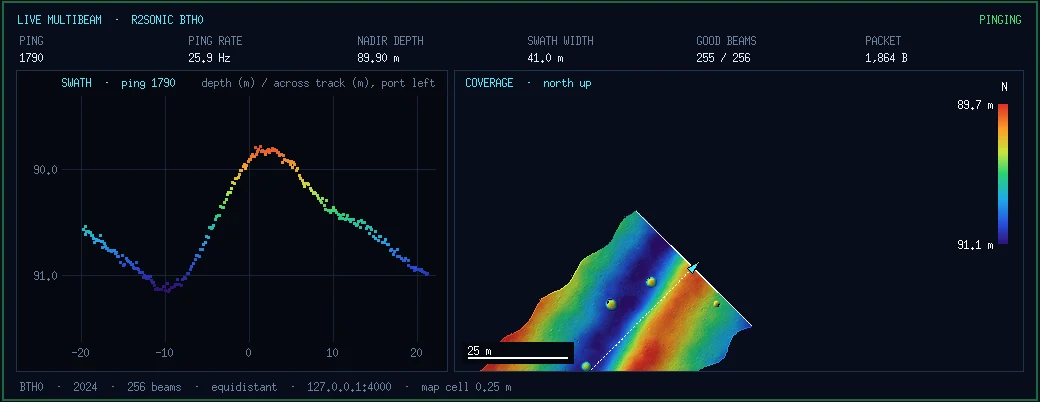Click the PINGING status indicator

pos(1000,20)
